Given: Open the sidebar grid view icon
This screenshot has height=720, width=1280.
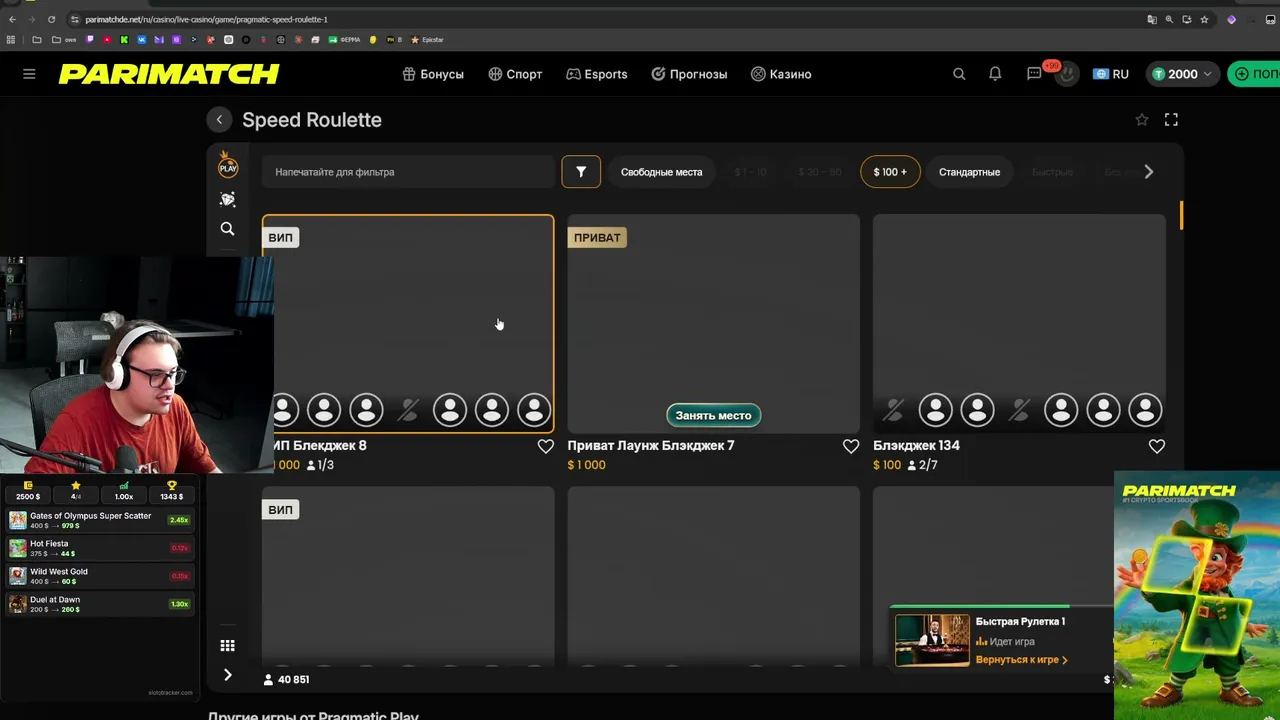Looking at the screenshot, I should (x=228, y=646).
